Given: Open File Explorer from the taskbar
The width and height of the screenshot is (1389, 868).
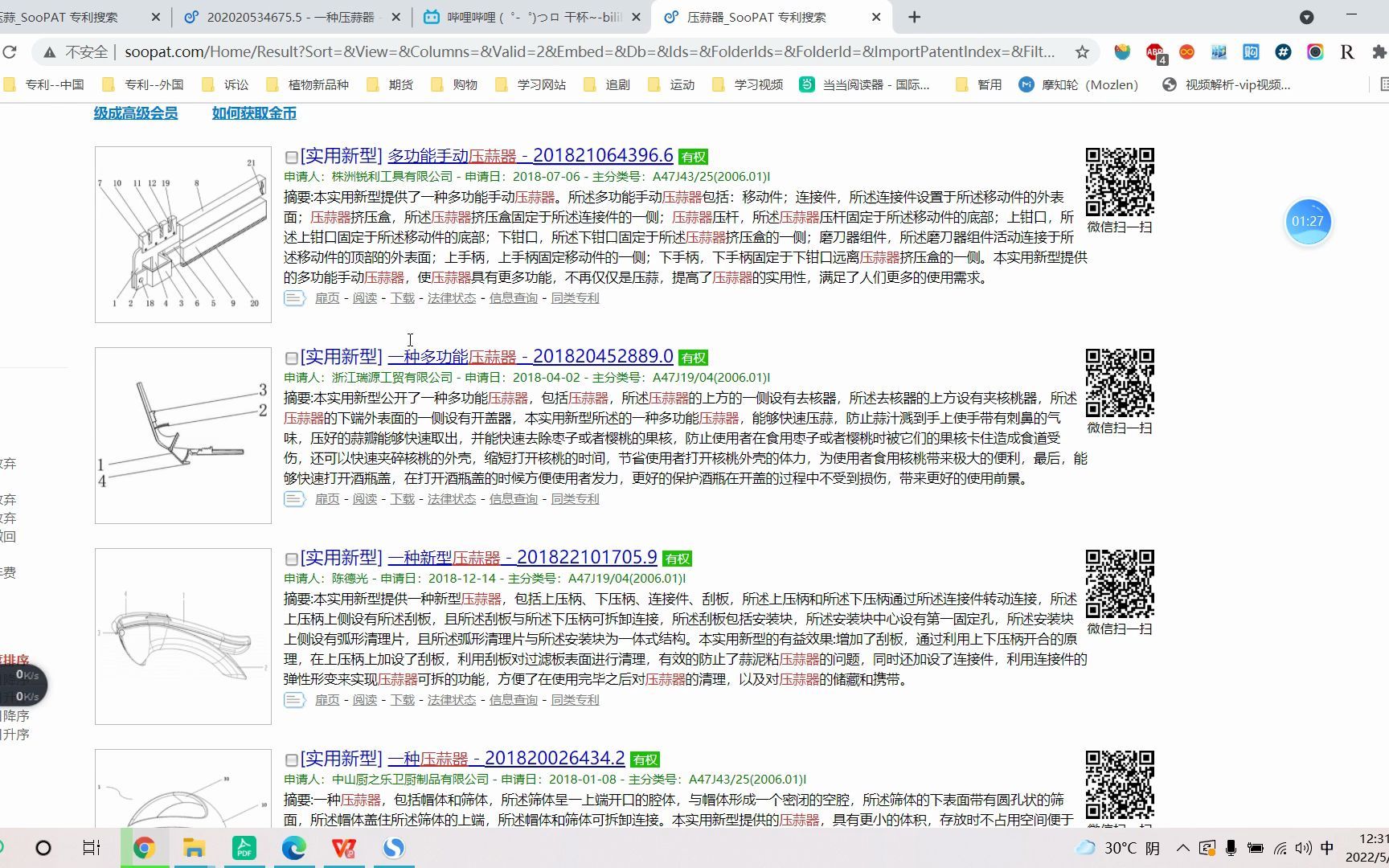Looking at the screenshot, I should (x=194, y=848).
